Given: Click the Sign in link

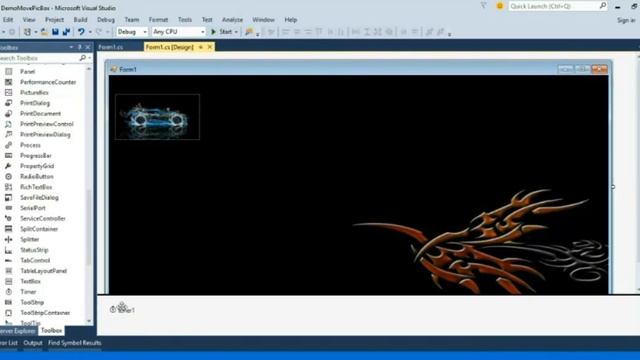Looking at the screenshot, I should click(626, 20).
